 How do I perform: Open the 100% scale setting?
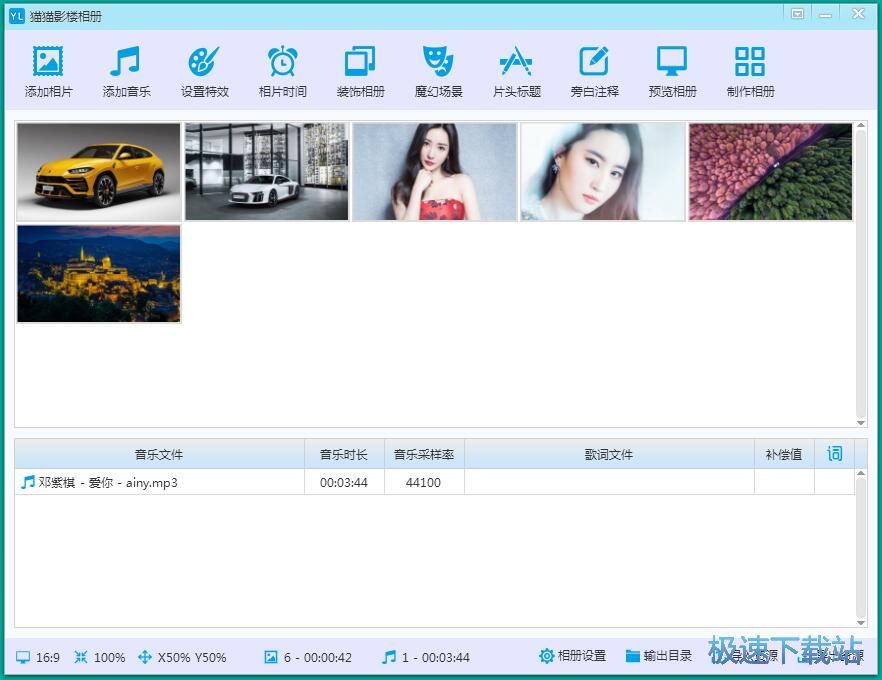pos(99,657)
